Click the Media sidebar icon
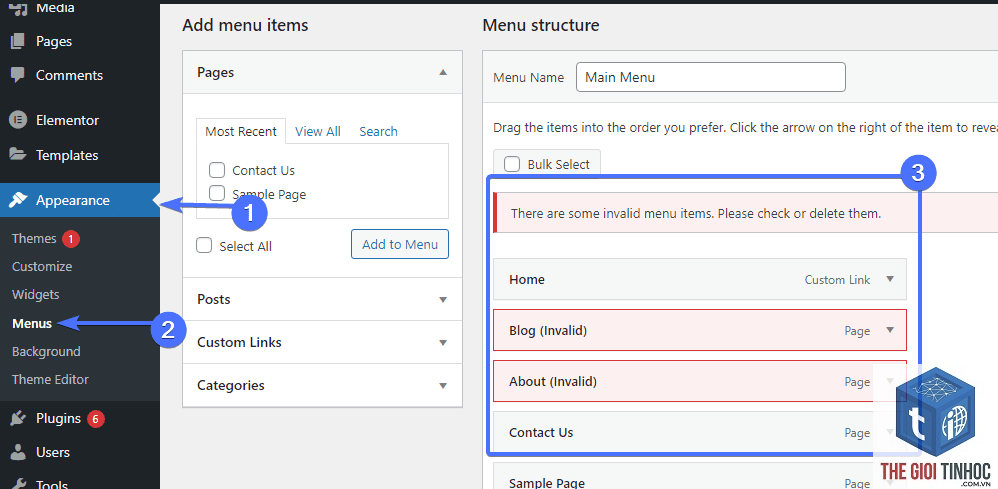 click(x=18, y=8)
